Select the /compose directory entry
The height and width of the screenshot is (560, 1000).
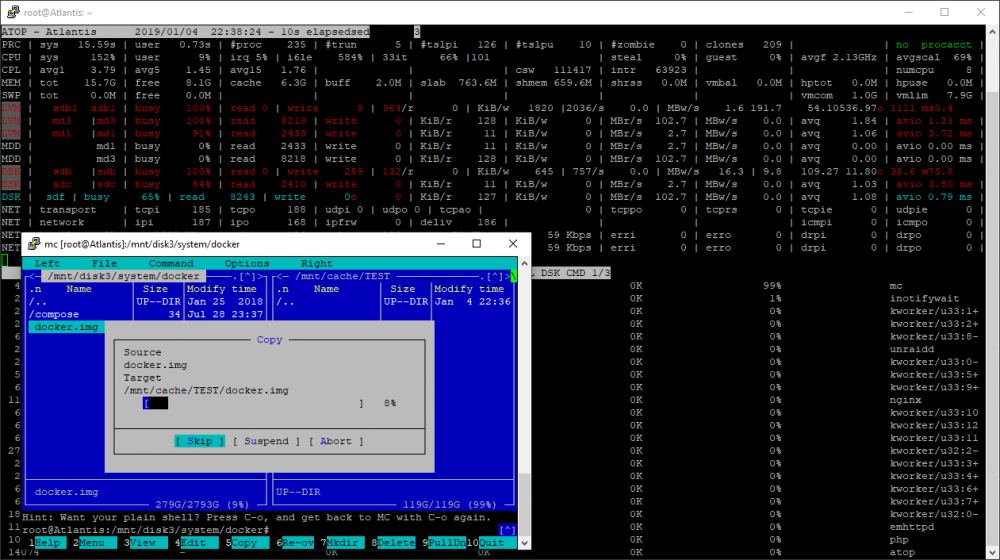[x=54, y=314]
